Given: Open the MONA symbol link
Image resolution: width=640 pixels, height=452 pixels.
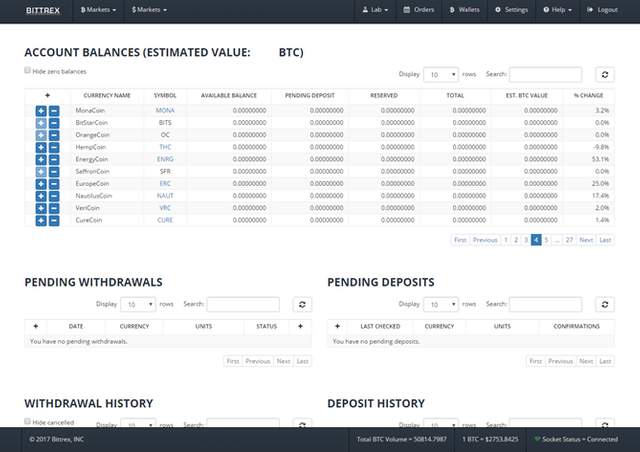Looking at the screenshot, I should pos(165,111).
